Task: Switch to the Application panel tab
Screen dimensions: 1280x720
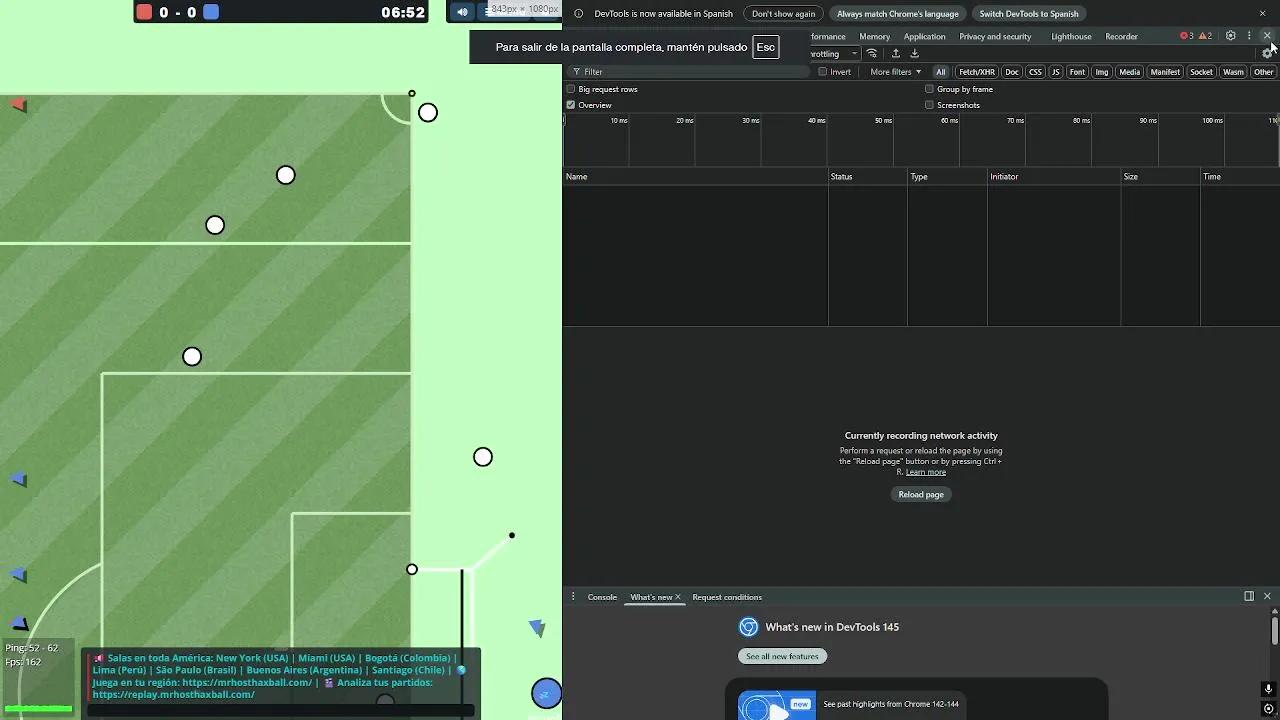Action: (924, 36)
